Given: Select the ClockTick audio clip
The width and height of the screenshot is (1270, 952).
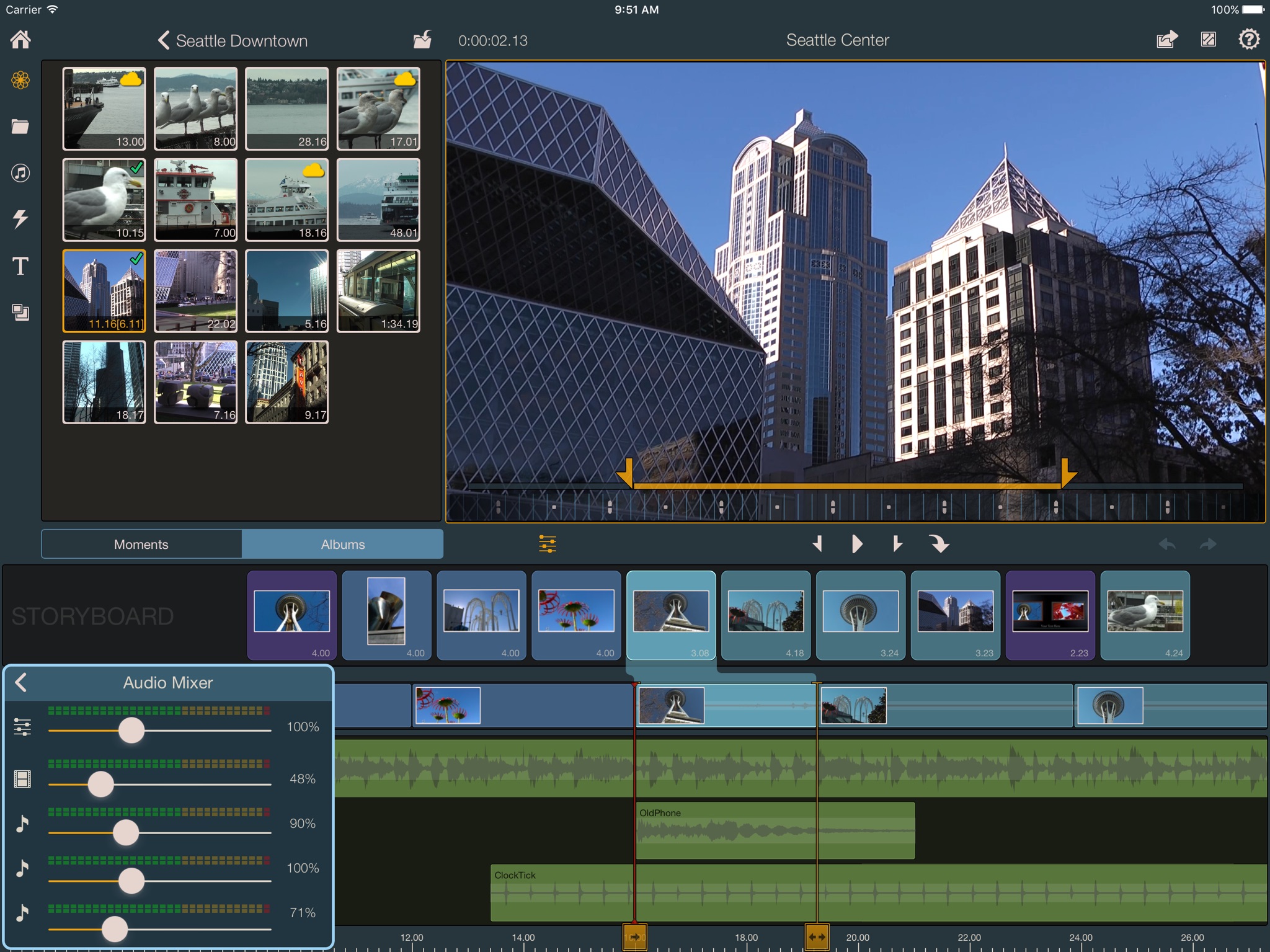Looking at the screenshot, I should (x=878, y=892).
